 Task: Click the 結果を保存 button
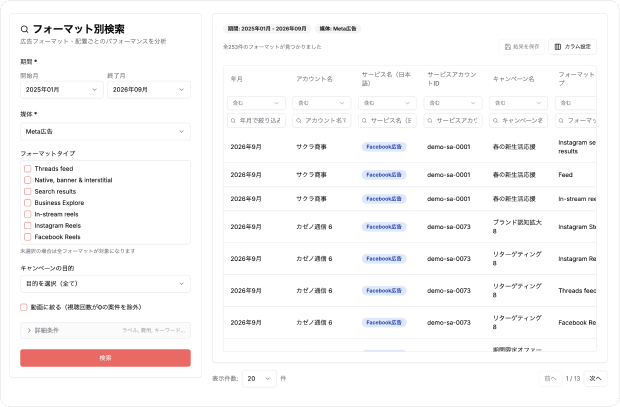[522, 47]
